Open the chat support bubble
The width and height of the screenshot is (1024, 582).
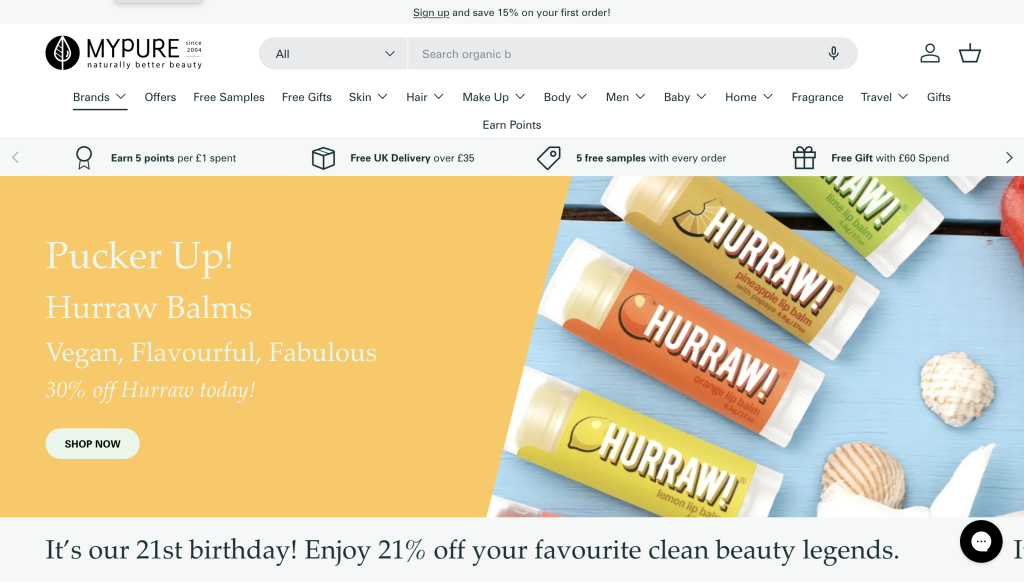pyautogui.click(x=980, y=542)
